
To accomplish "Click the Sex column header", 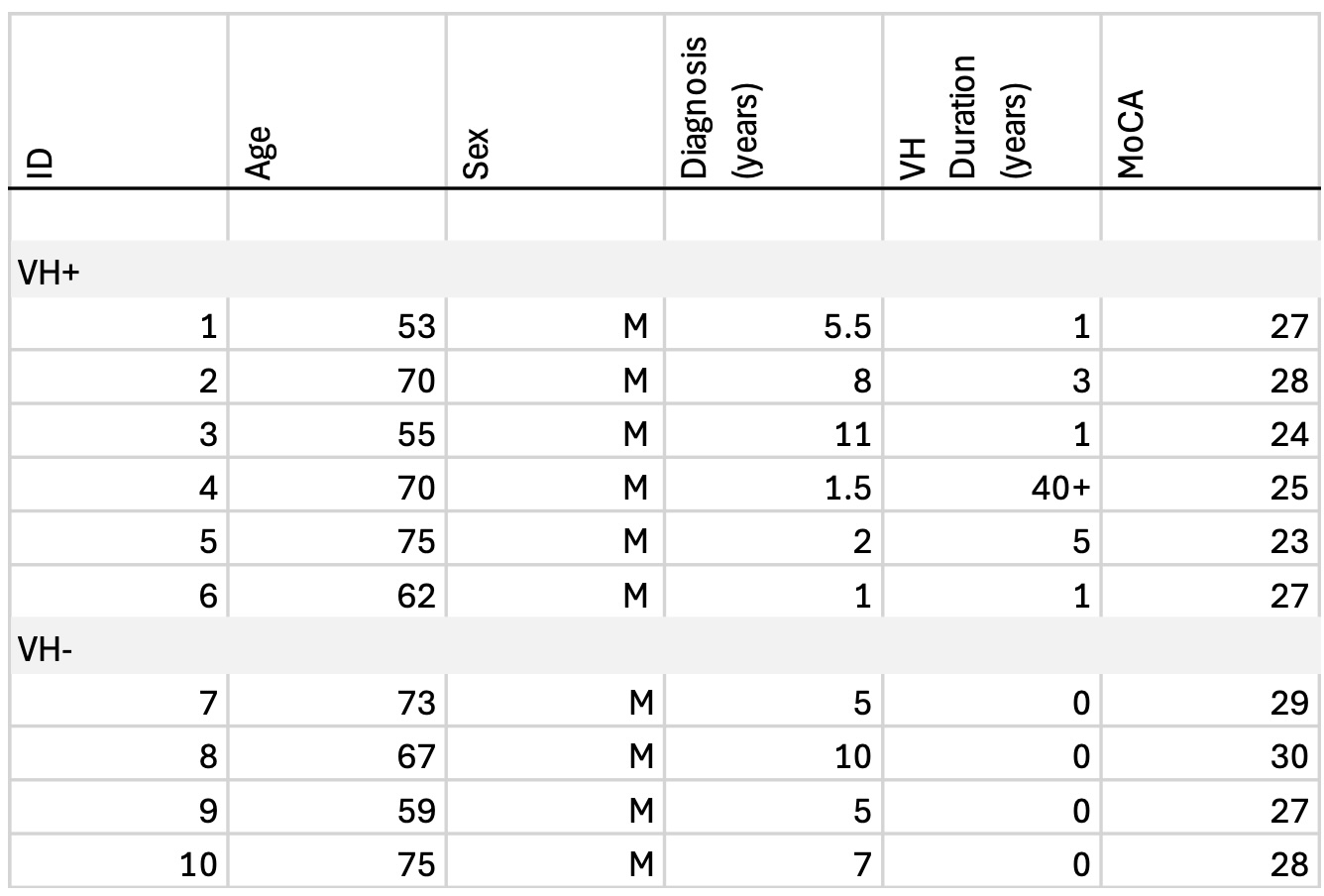I will coord(477,157).
